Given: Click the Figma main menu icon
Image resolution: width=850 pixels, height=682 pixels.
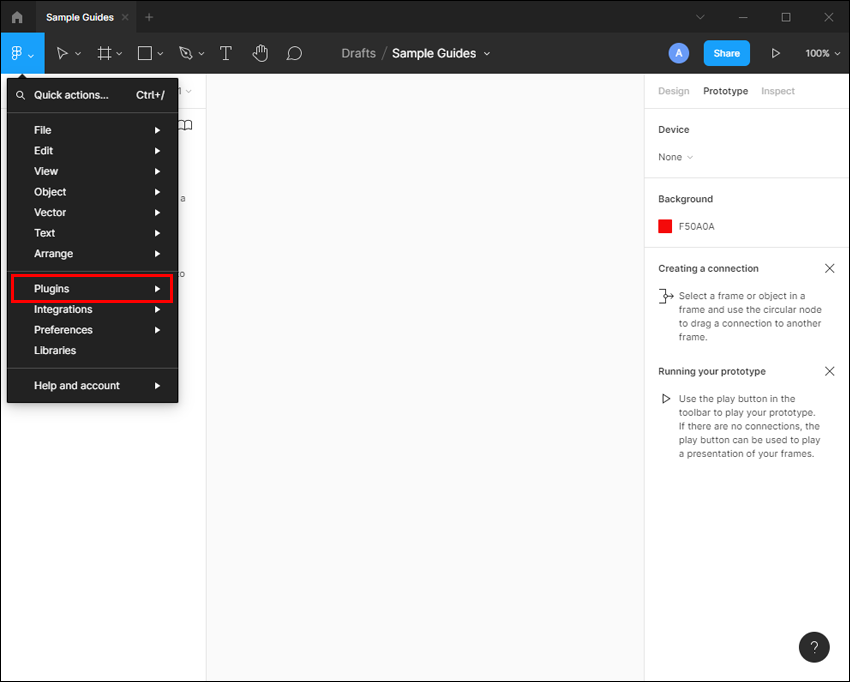Looking at the screenshot, I should (21, 53).
